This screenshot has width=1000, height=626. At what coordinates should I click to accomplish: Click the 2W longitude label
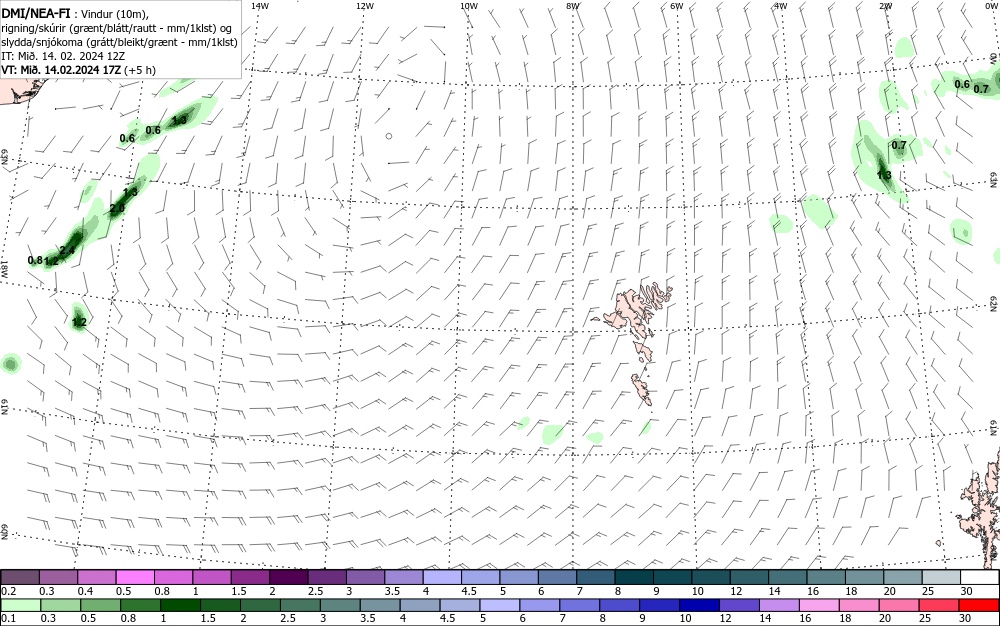pos(885,6)
